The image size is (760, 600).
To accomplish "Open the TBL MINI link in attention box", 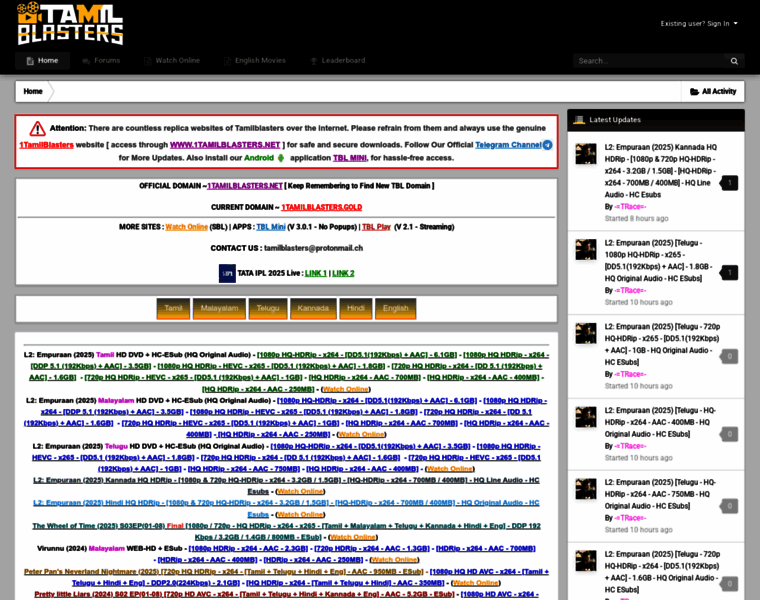I will 349,158.
